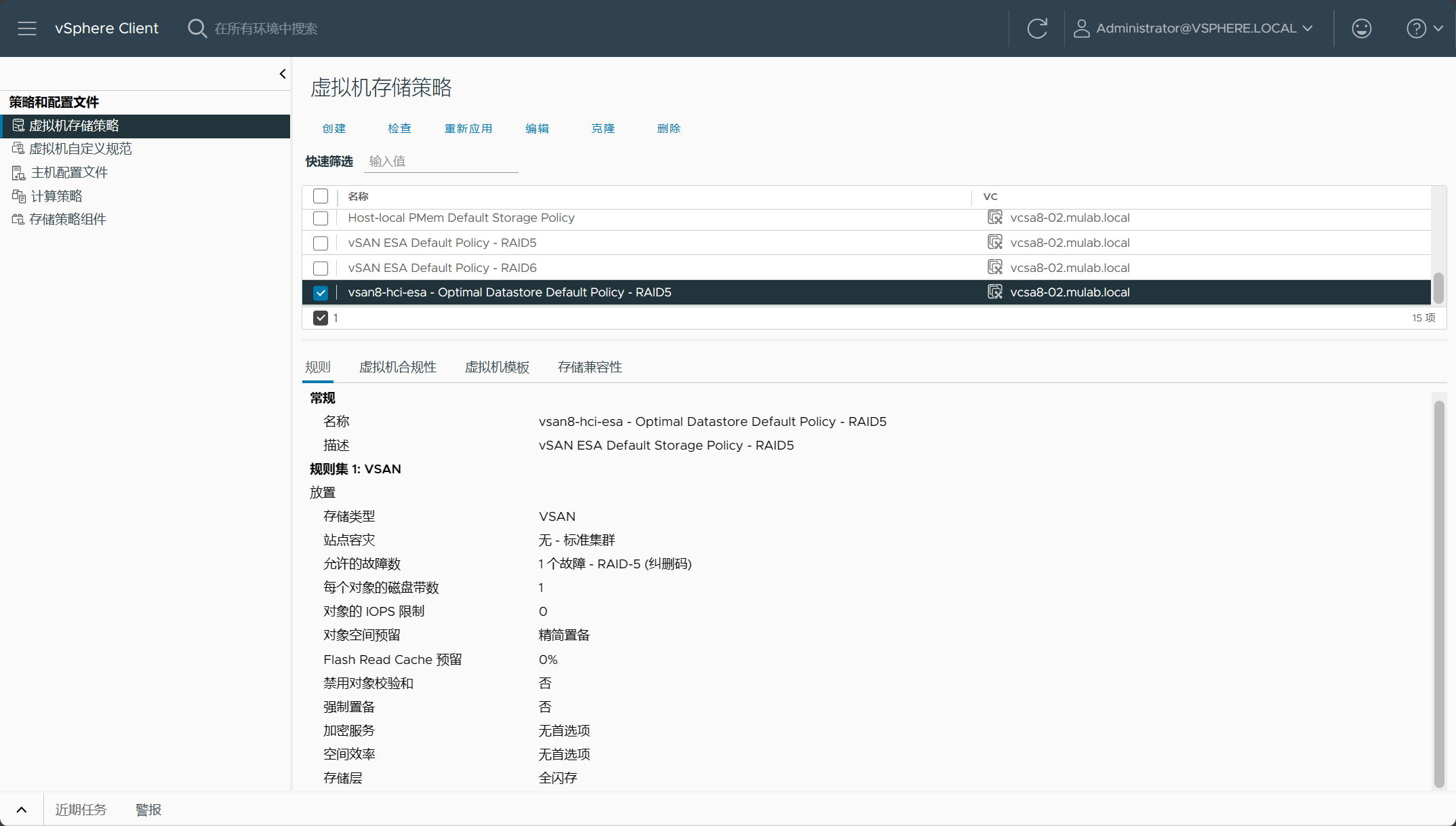Click the 虚拟机自定义规范 sidebar icon
The width and height of the screenshot is (1456, 826).
[18, 149]
